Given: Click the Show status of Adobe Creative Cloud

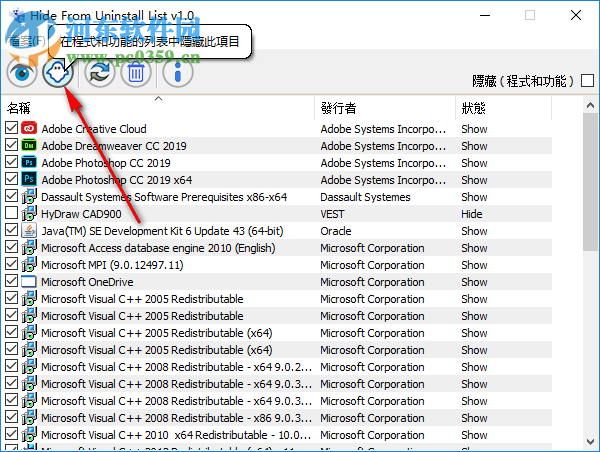Looking at the screenshot, I should tap(474, 129).
